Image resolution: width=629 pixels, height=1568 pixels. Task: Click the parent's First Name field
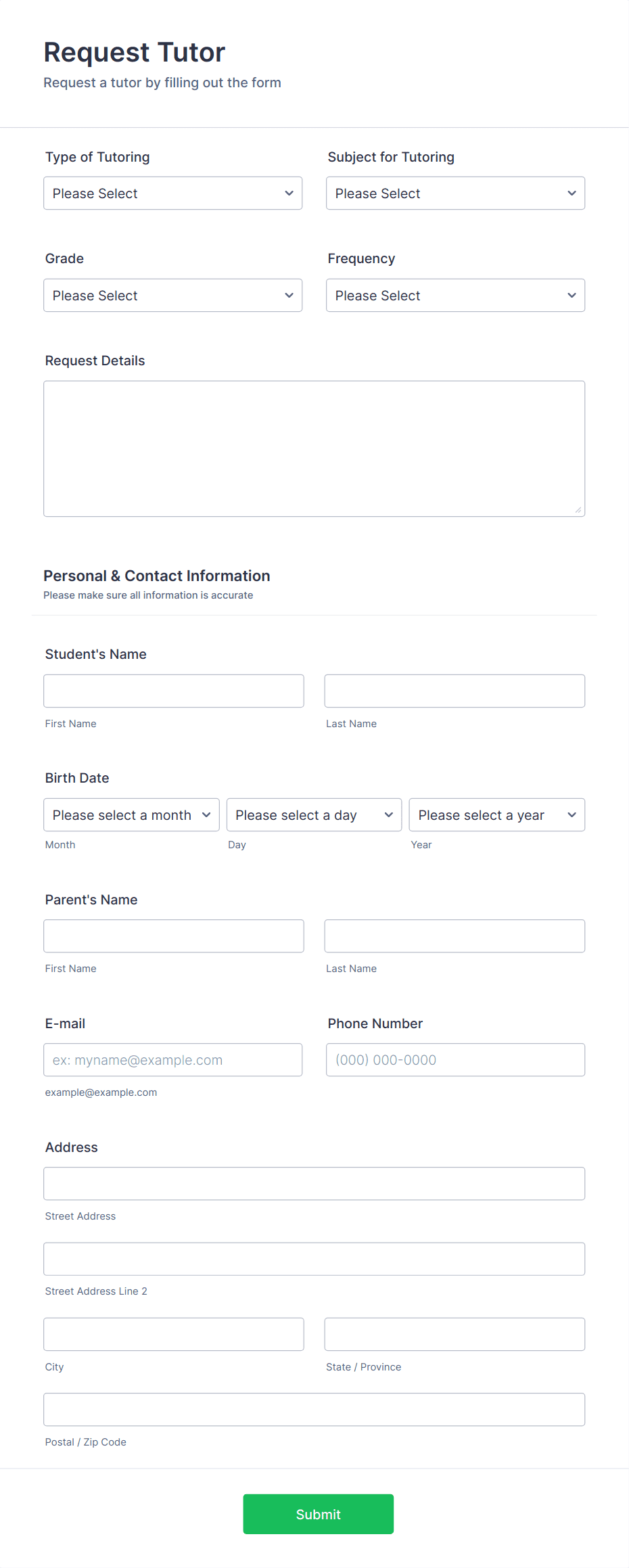coord(173,936)
